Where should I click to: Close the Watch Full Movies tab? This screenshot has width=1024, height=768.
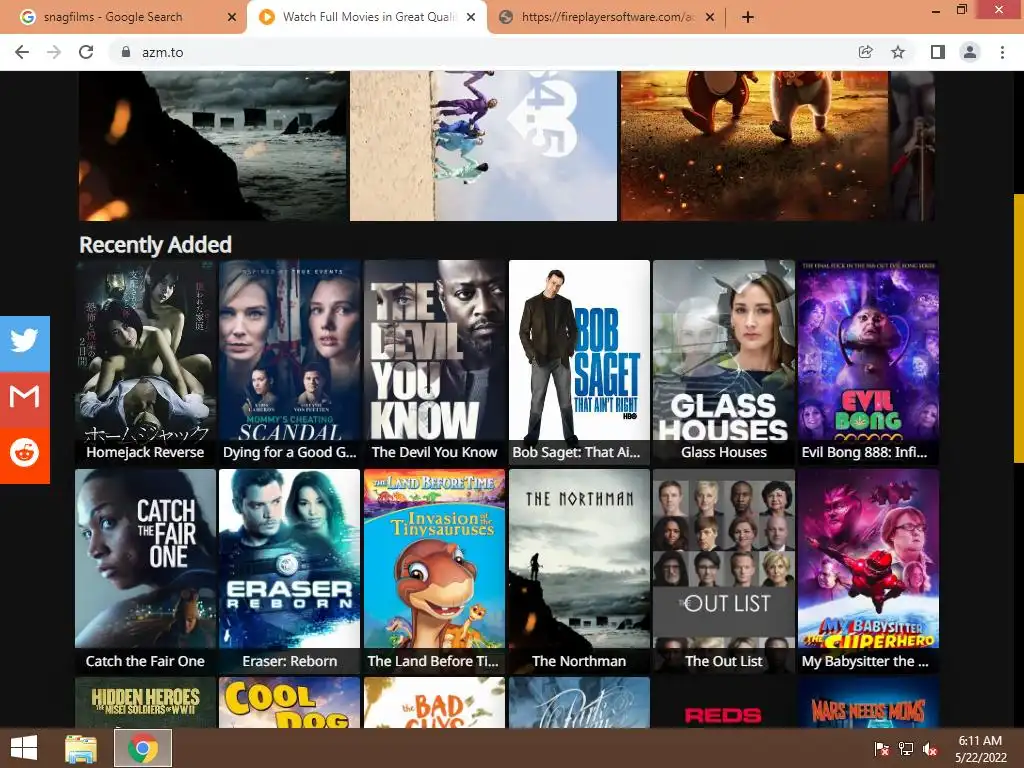471,17
